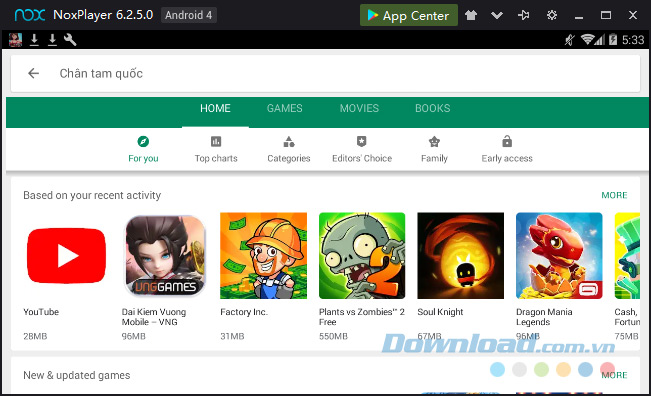The height and width of the screenshot is (396, 651).
Task: Open the Categories shapes icon
Action: click(x=289, y=142)
